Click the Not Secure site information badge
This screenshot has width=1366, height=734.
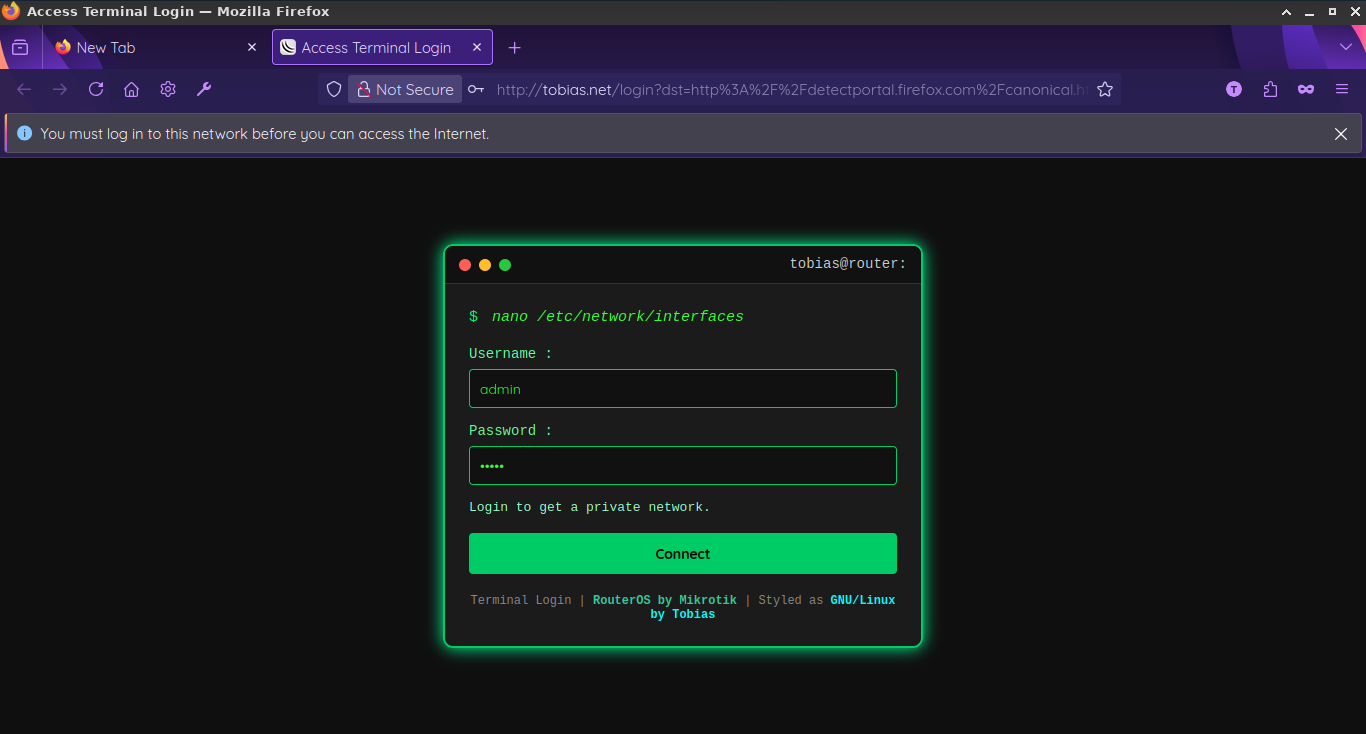click(405, 89)
